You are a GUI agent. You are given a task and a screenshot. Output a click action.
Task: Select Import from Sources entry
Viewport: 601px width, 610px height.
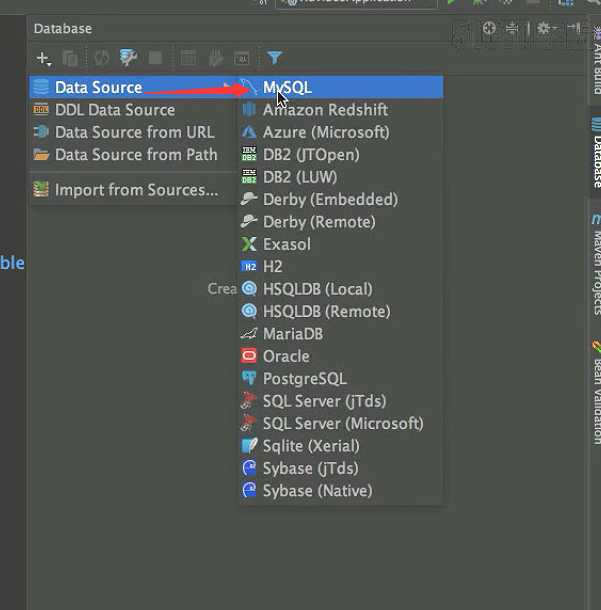[x=133, y=190]
